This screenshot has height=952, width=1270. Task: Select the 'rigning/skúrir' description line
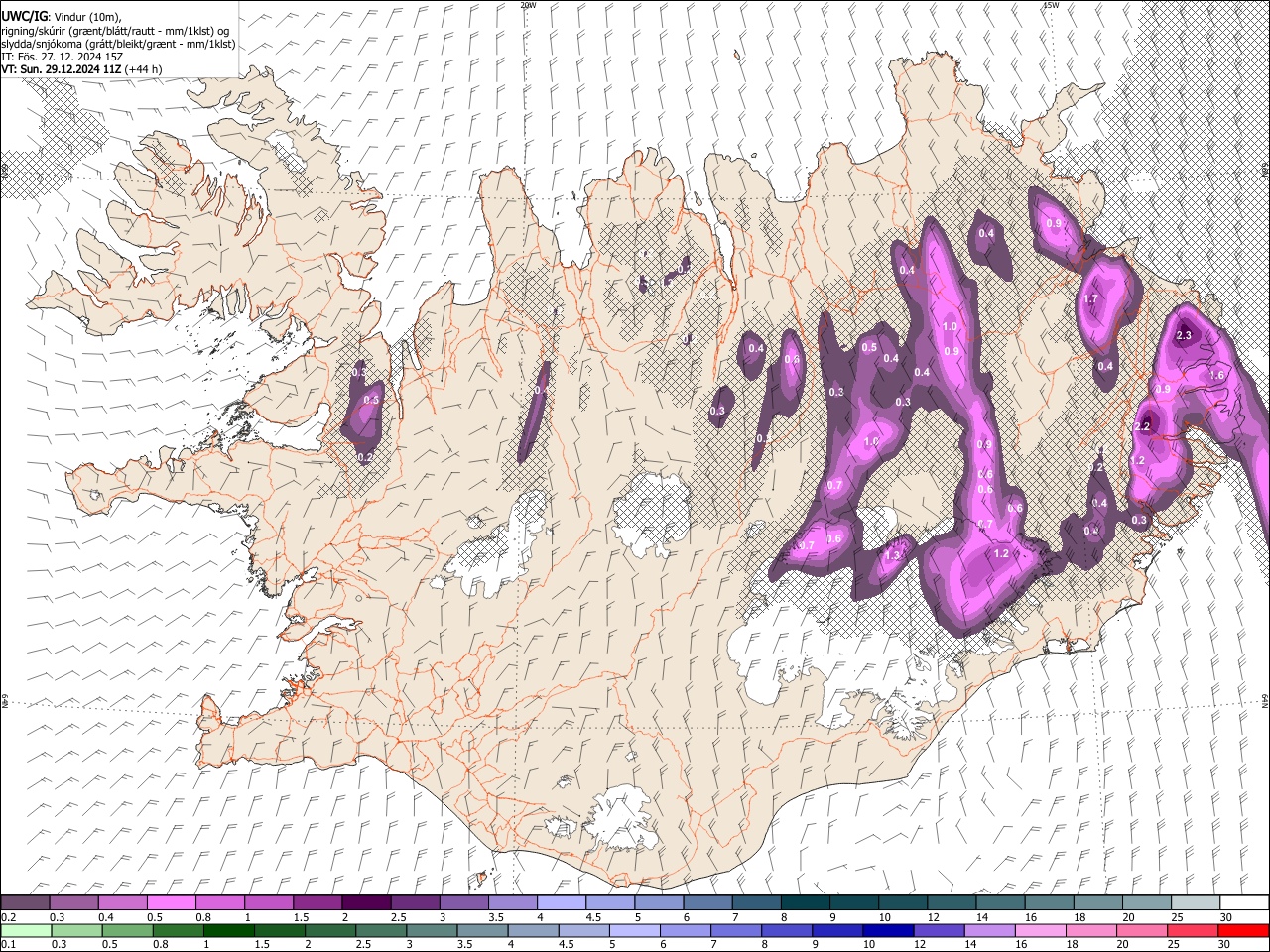pos(115,31)
